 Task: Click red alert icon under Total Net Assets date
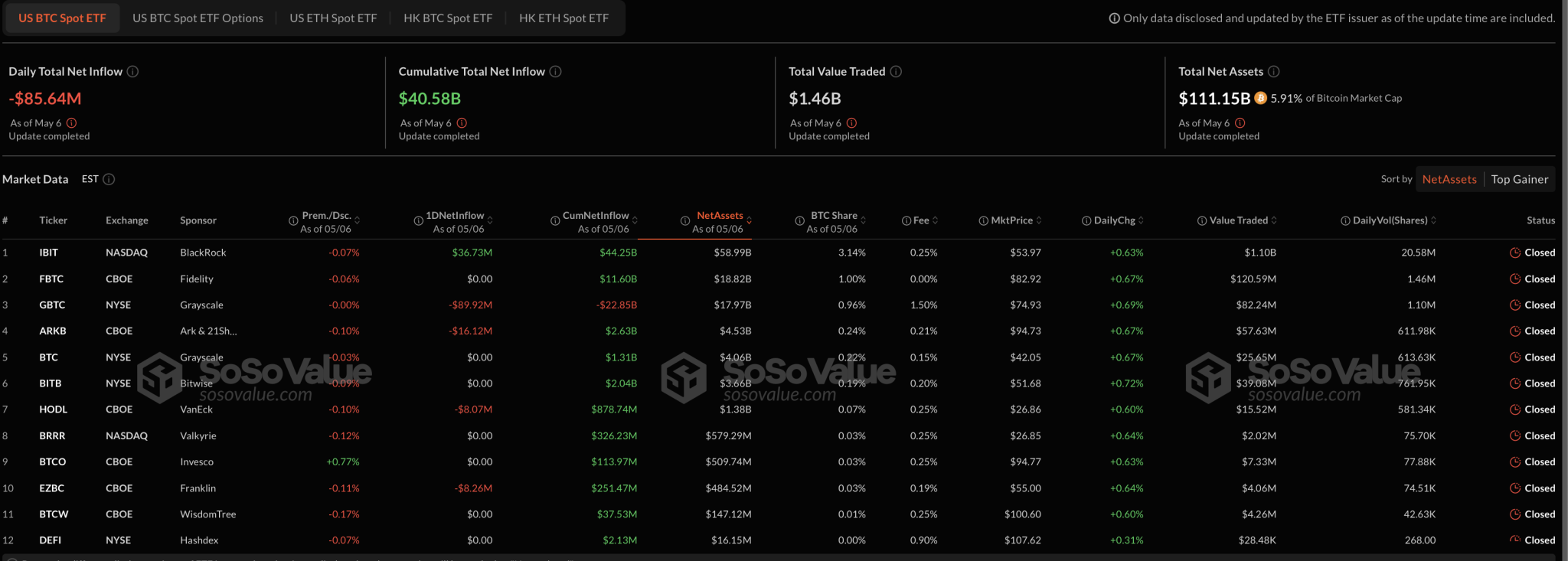point(1240,122)
